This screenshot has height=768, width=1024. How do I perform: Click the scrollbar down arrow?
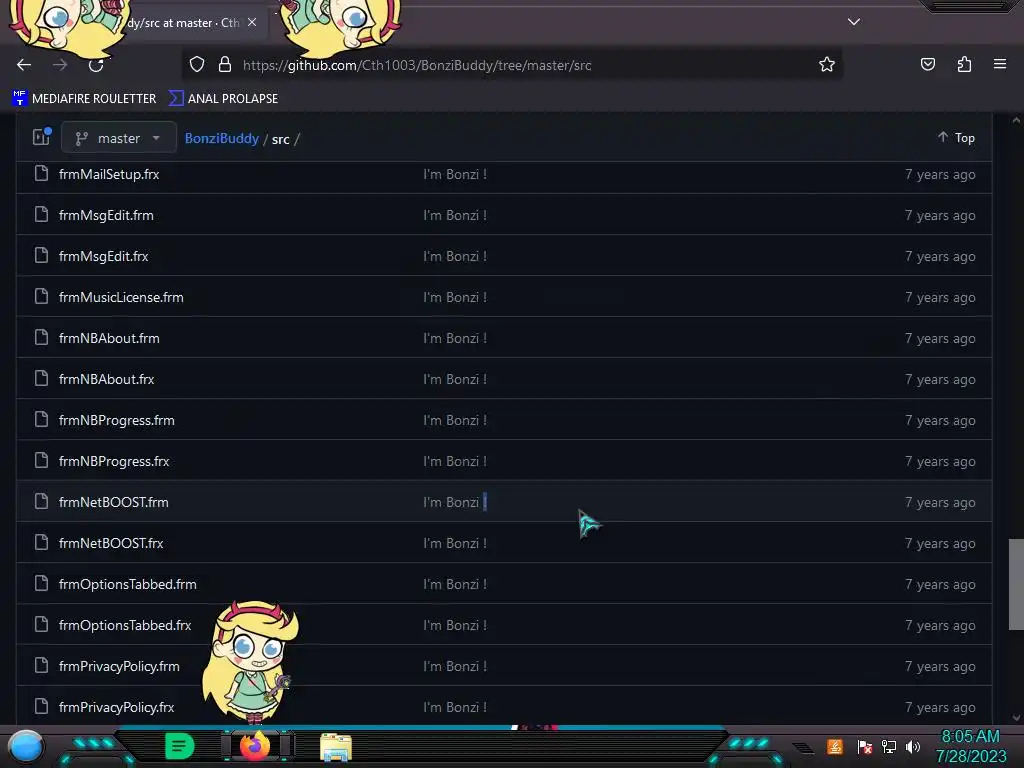pyautogui.click(x=1016, y=718)
